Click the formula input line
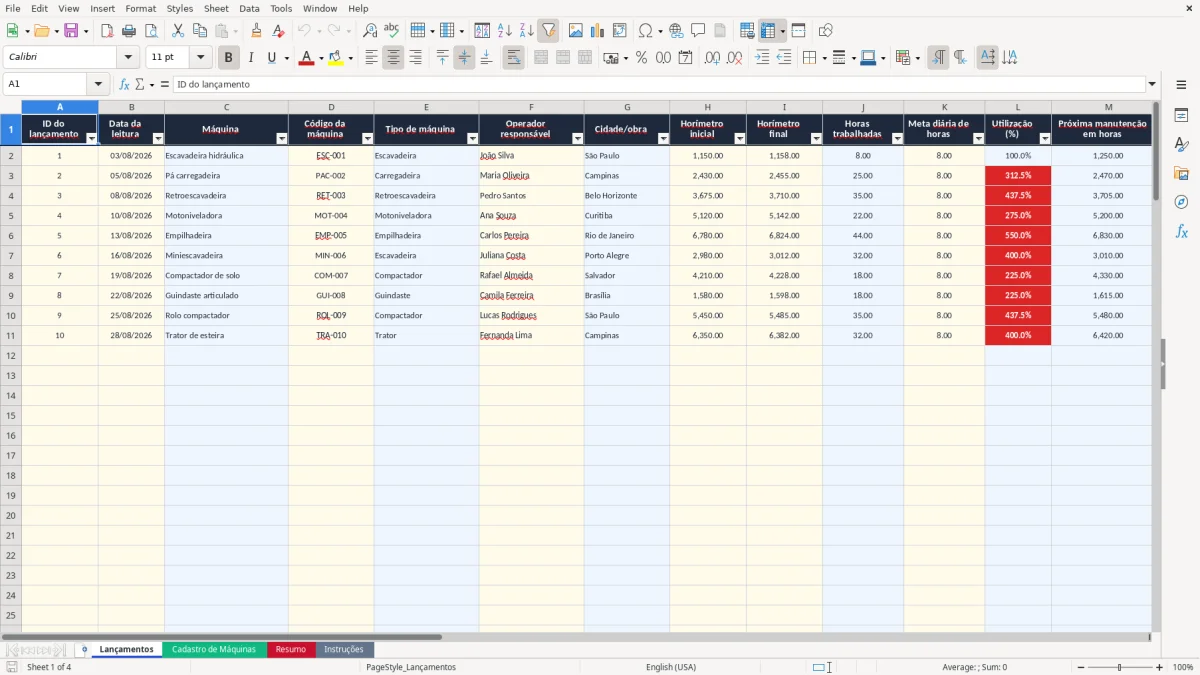Viewport: 1200px width, 675px height. pos(658,85)
